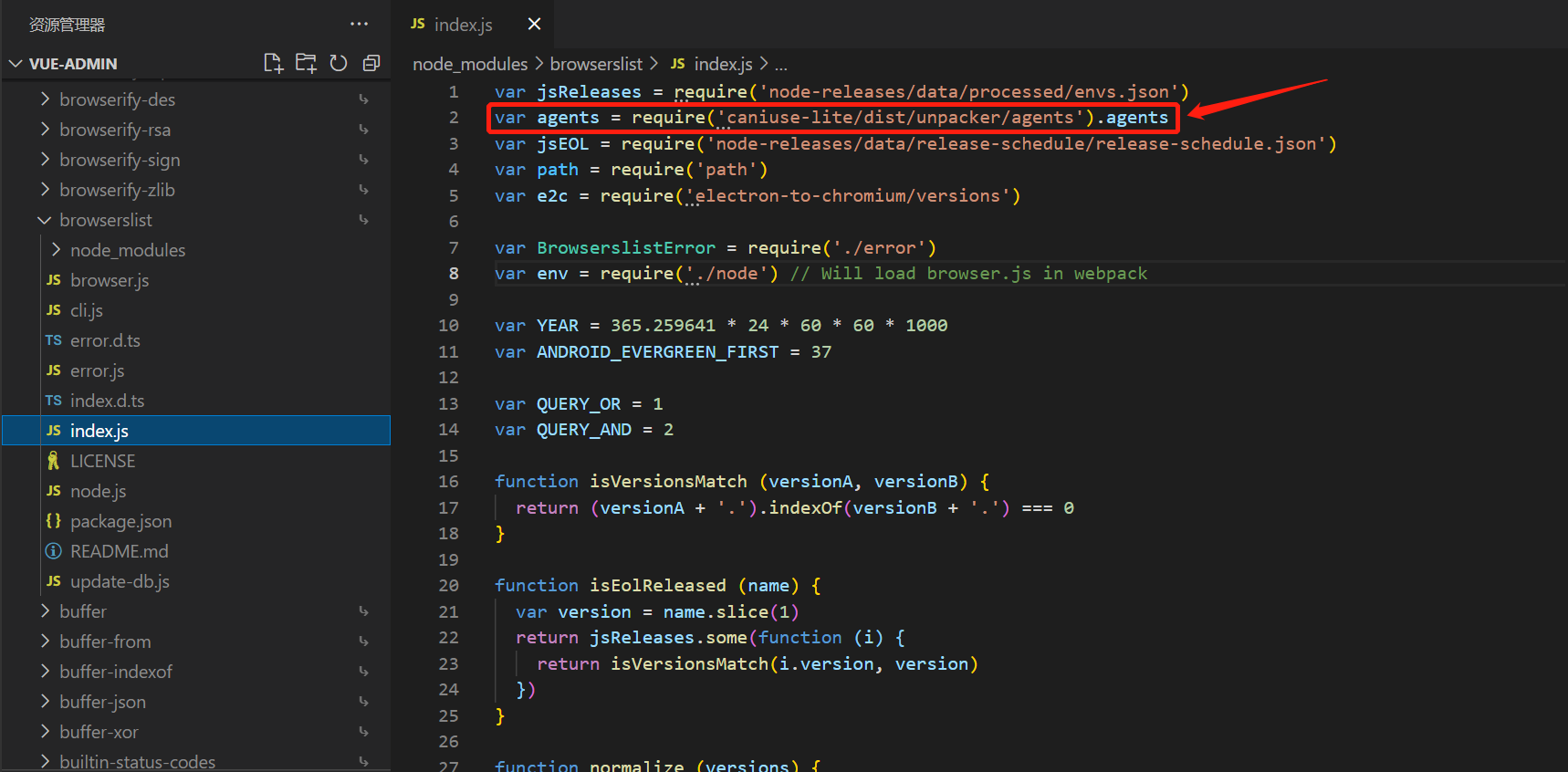Expand the buffer-indexof folder

coord(196,672)
